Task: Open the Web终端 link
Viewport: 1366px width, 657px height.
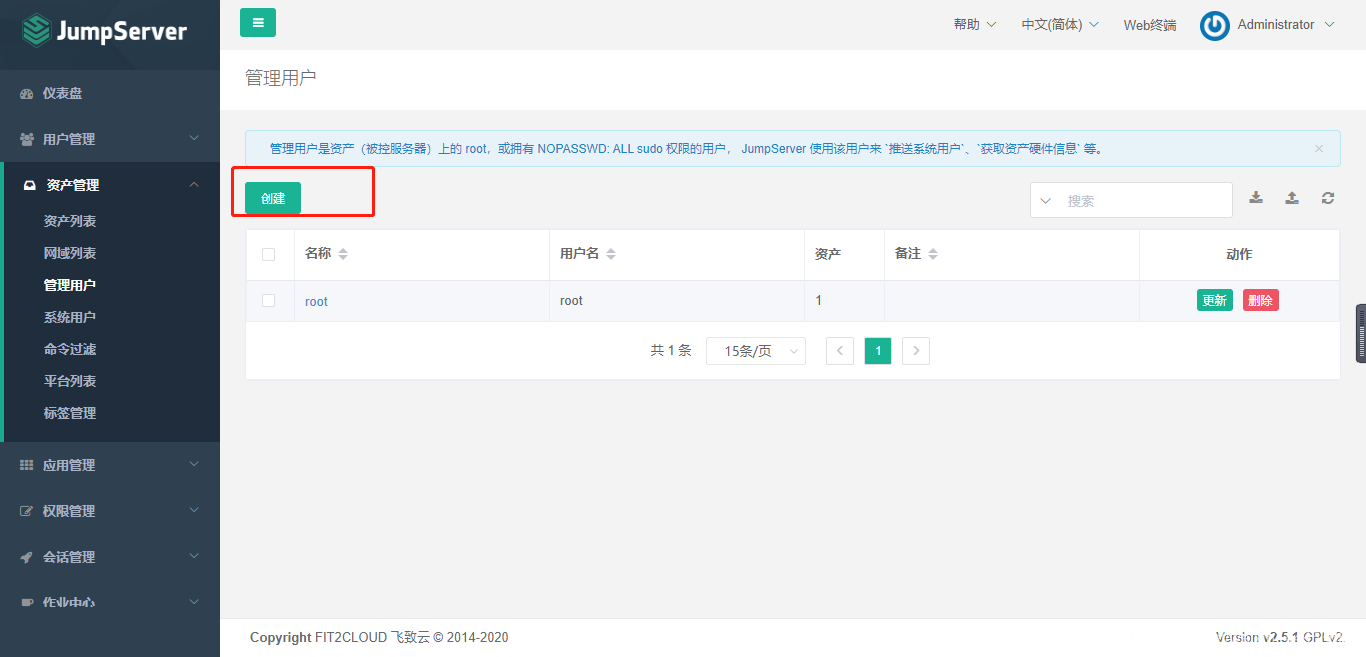Action: tap(1150, 25)
